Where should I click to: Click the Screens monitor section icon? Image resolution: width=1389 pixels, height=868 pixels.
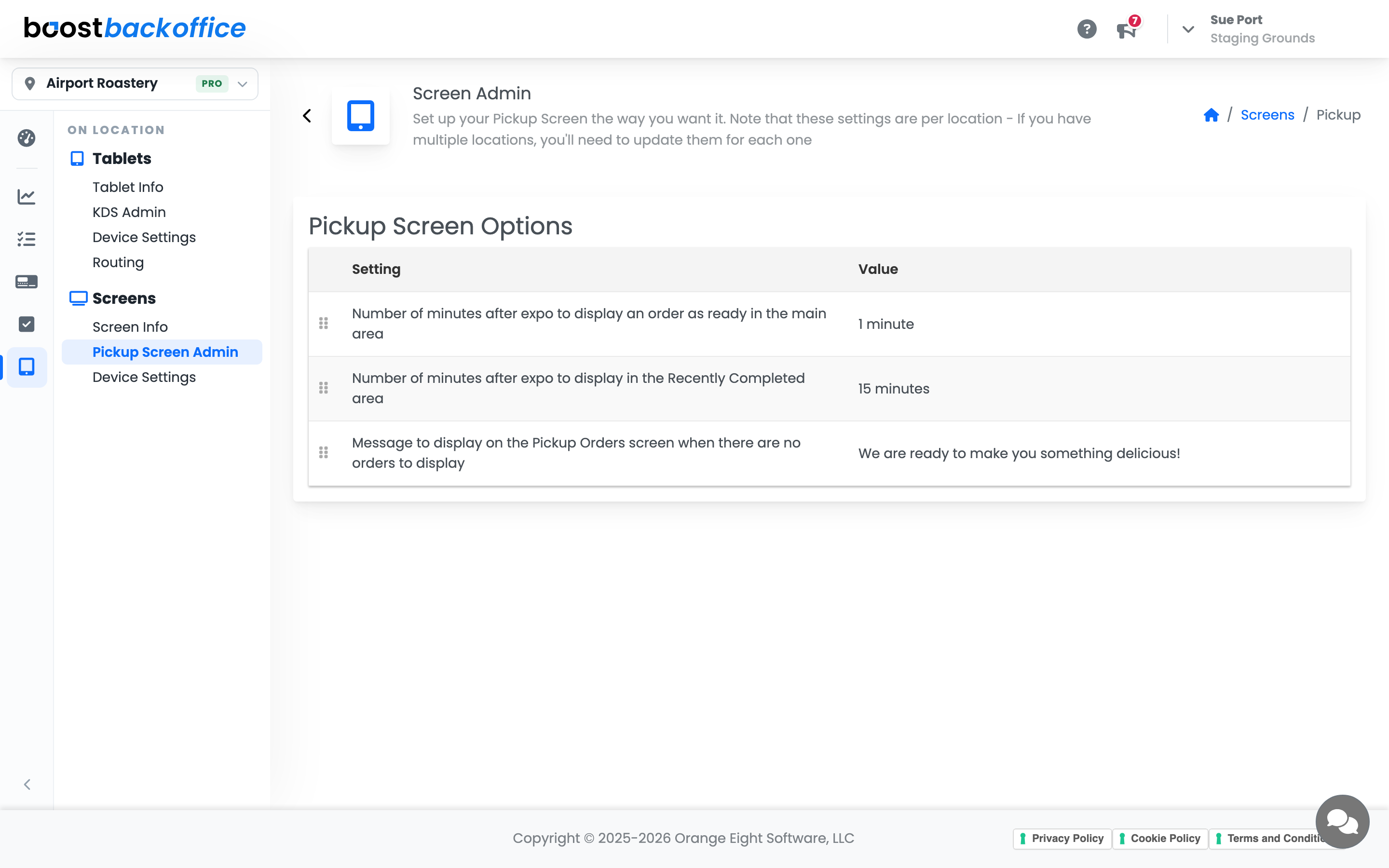pyautogui.click(x=78, y=298)
